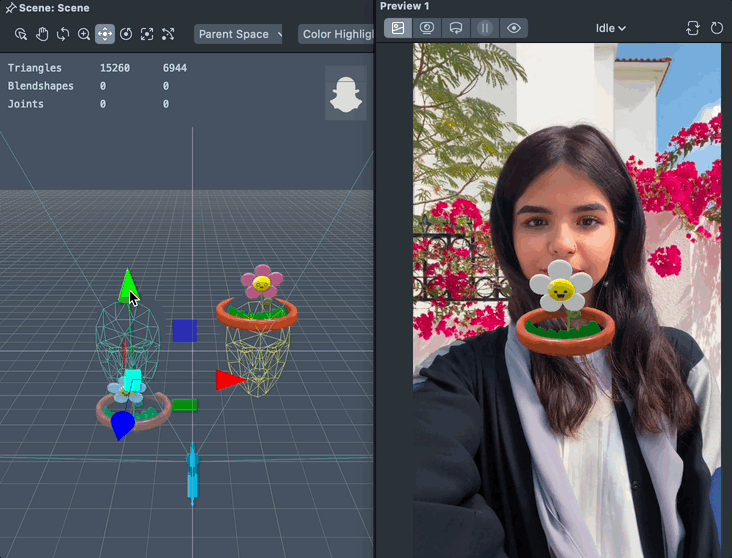The image size is (732, 558).
Task: Click the Snapchat ghost icon in the scene
Action: (346, 93)
